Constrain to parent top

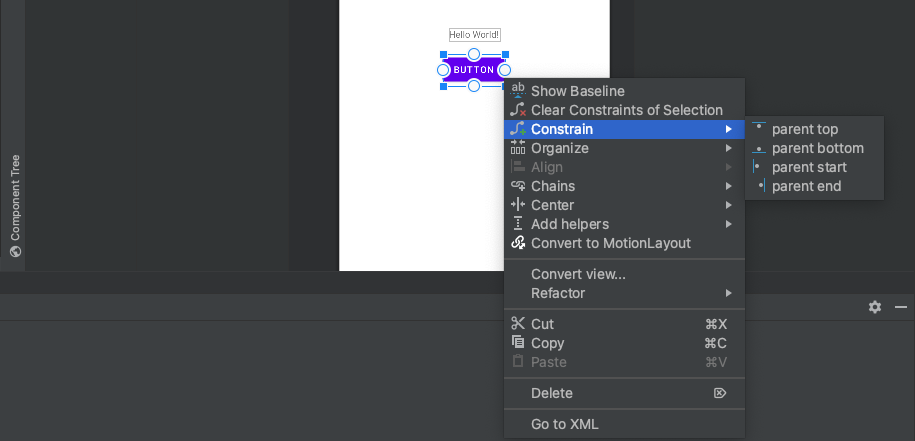[815, 129]
